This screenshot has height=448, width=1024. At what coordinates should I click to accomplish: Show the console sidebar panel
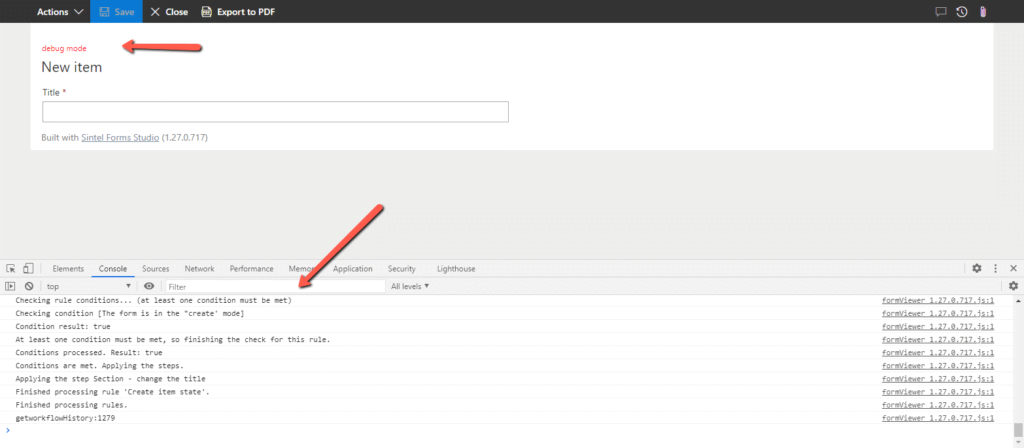click(x=10, y=286)
